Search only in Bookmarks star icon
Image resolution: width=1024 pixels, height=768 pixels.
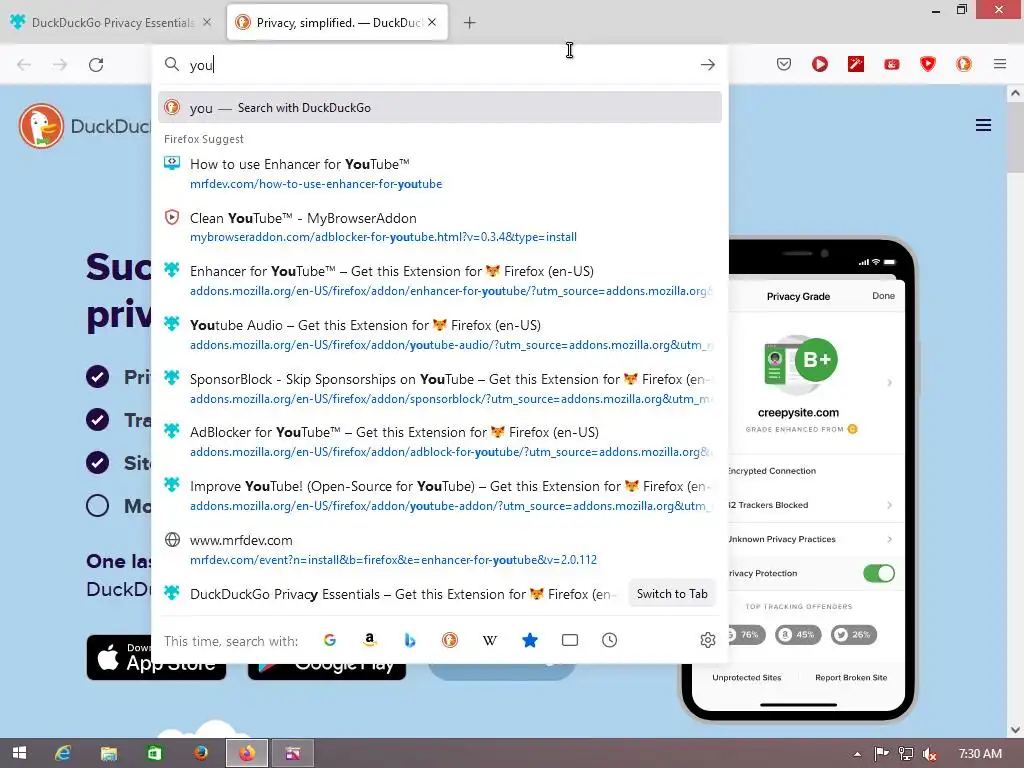click(530, 640)
